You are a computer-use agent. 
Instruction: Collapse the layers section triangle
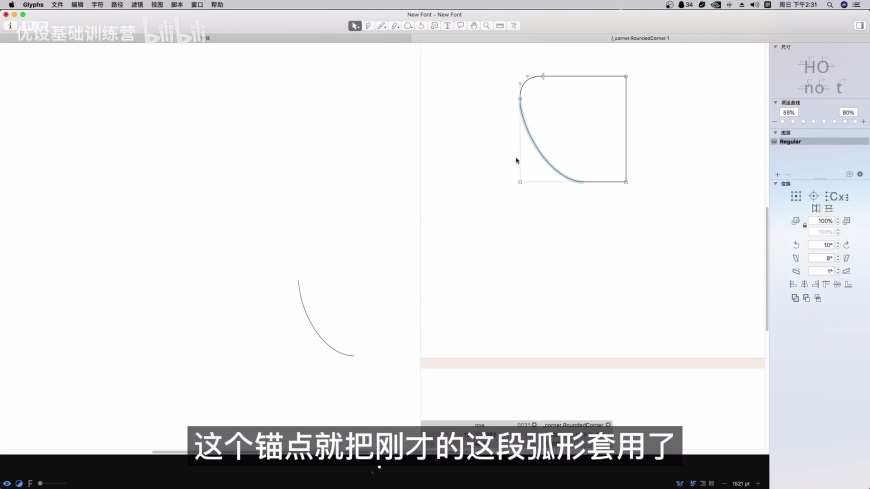point(776,133)
